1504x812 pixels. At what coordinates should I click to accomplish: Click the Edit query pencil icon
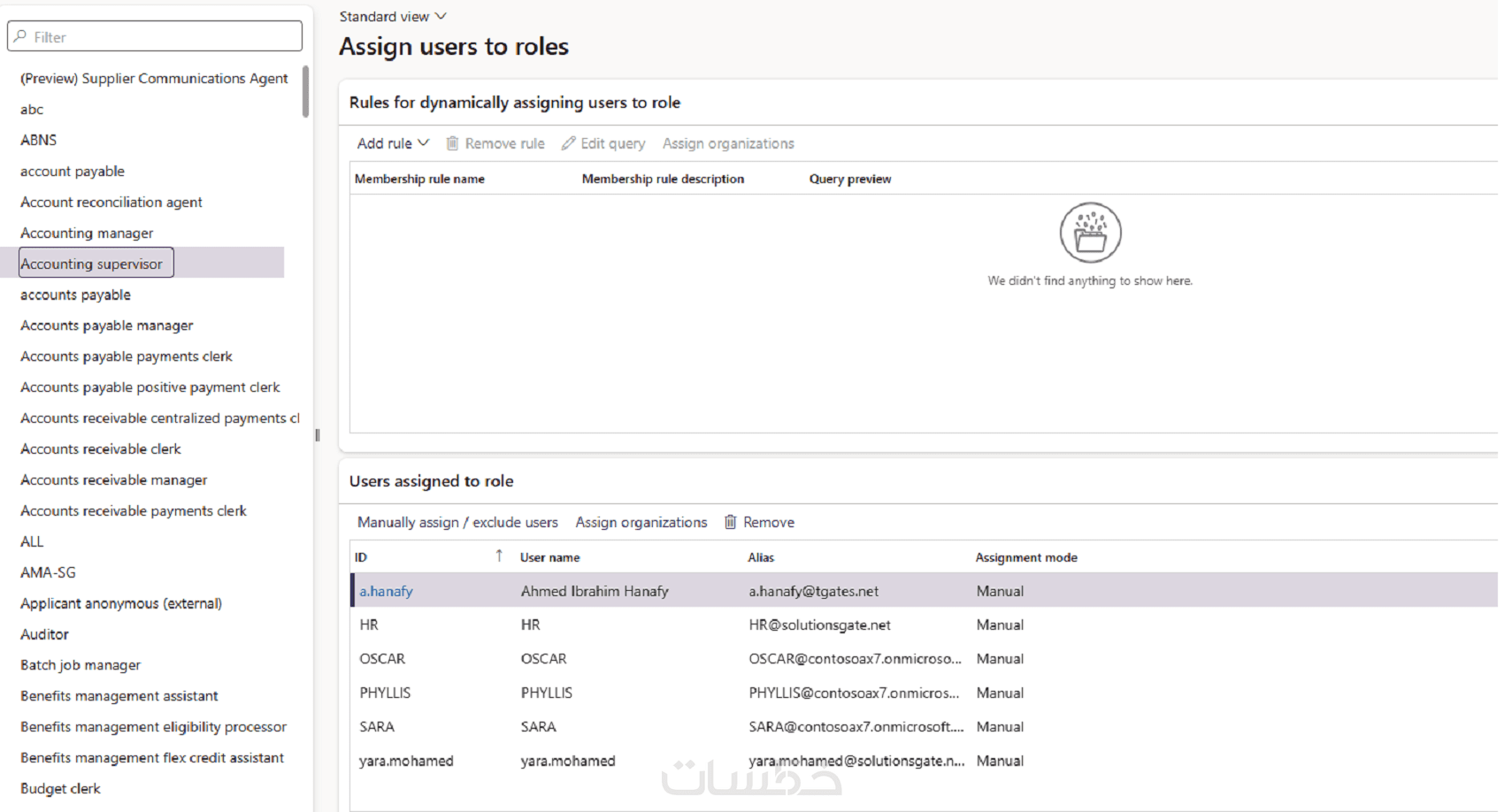(x=569, y=143)
